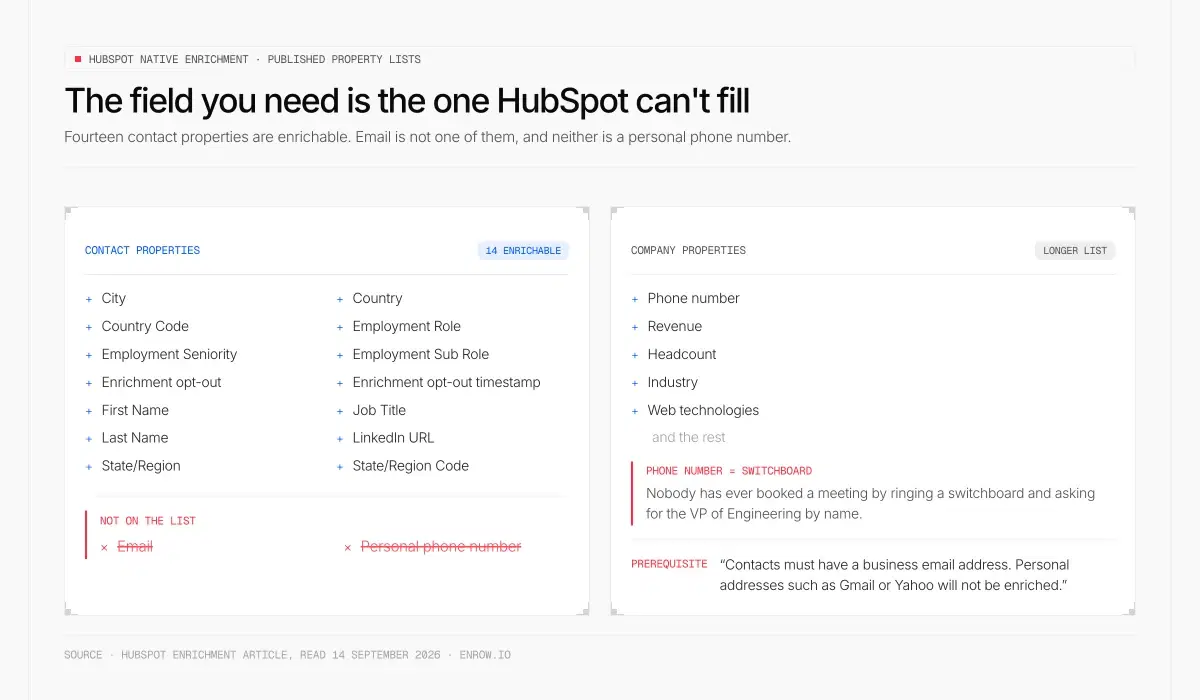1200x700 pixels.
Task: Click the plus icon beside City
Action: coord(89,299)
